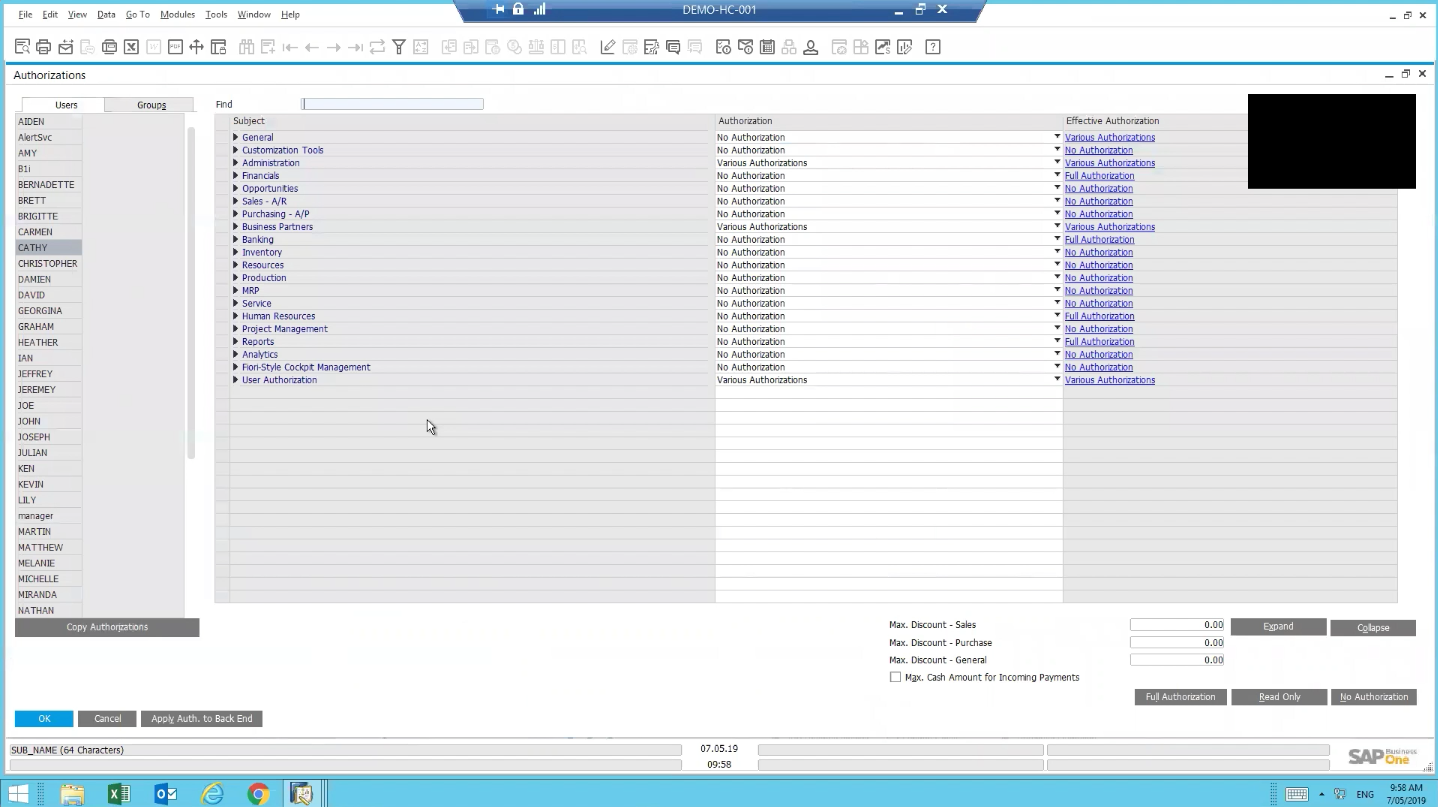Click the users list vertical scrollbar
Image resolution: width=1438 pixels, height=807 pixels.
[191, 293]
